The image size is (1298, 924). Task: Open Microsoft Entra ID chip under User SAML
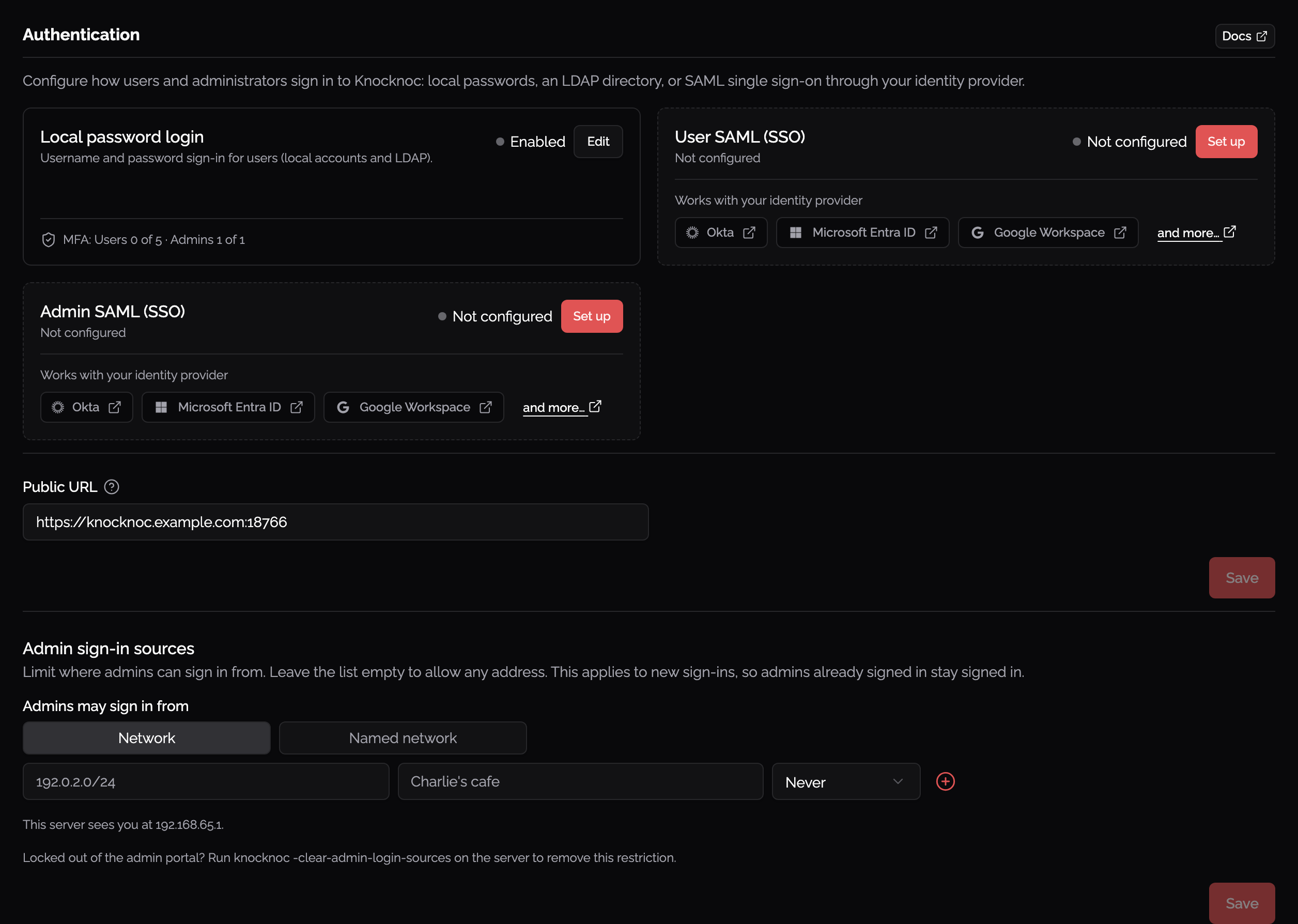[x=862, y=232]
